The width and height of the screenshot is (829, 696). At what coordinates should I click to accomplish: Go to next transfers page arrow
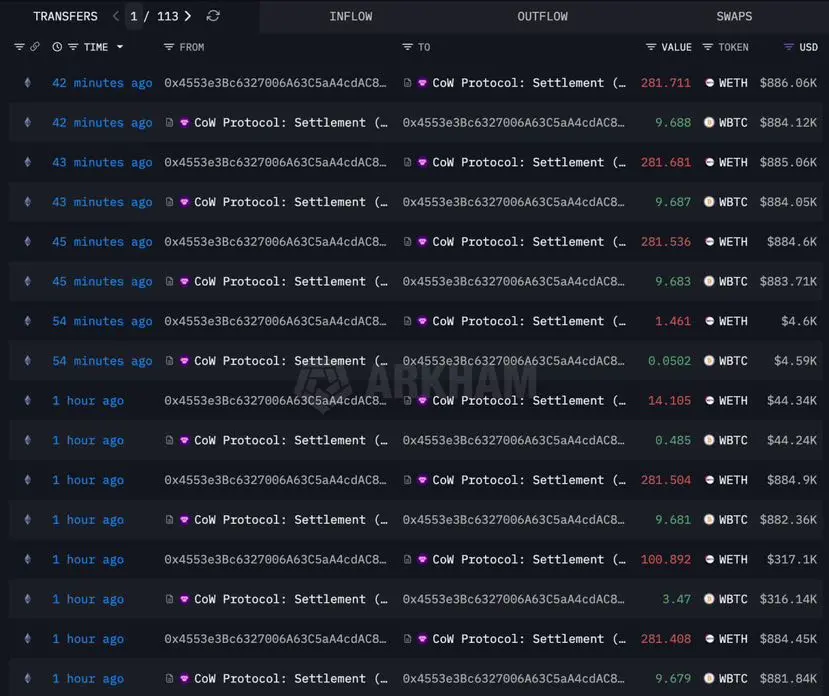click(x=188, y=16)
